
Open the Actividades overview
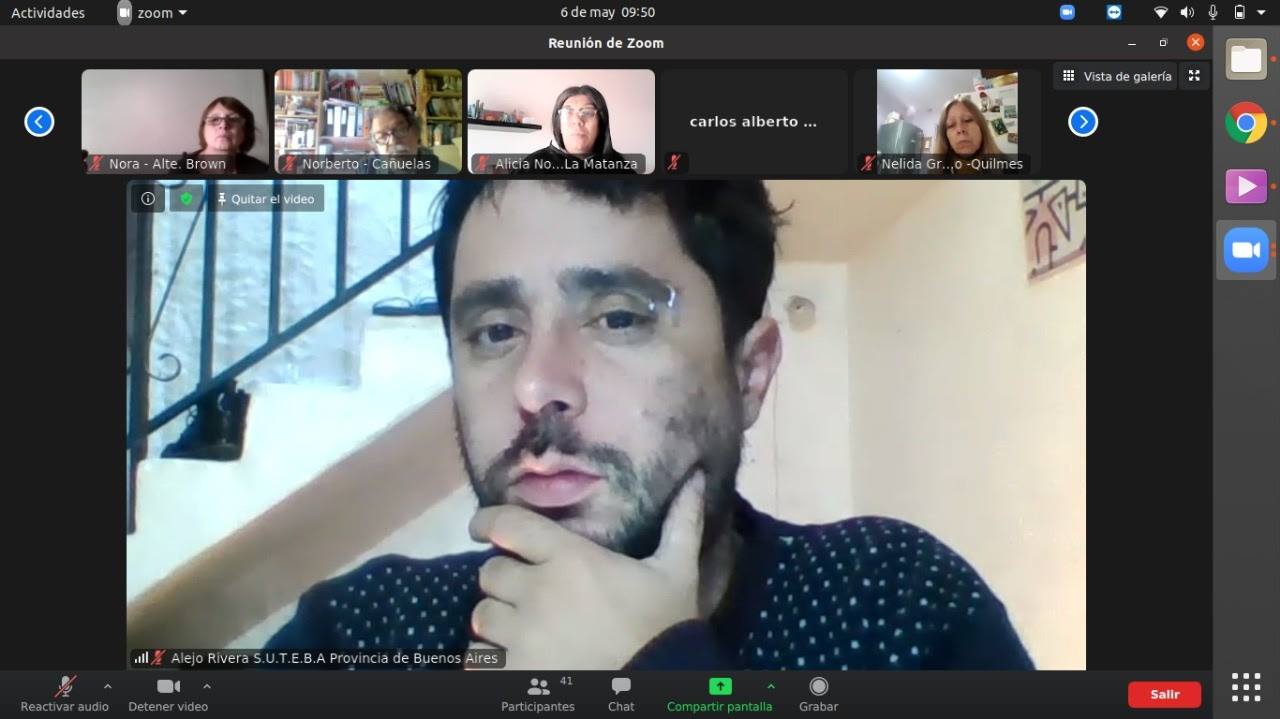click(x=48, y=13)
